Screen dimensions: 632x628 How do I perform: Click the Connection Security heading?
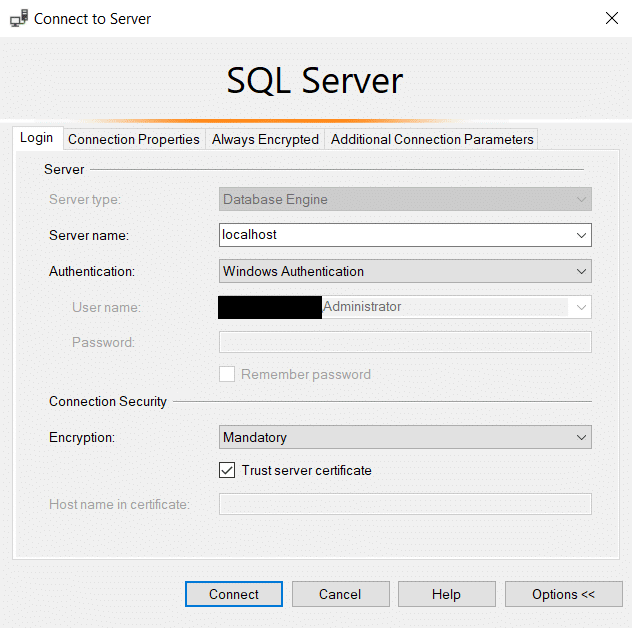pos(108,401)
